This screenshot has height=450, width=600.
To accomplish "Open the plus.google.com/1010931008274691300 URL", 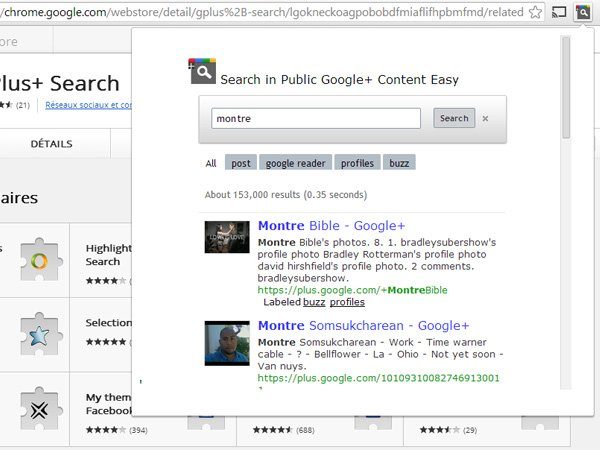I will point(378,378).
